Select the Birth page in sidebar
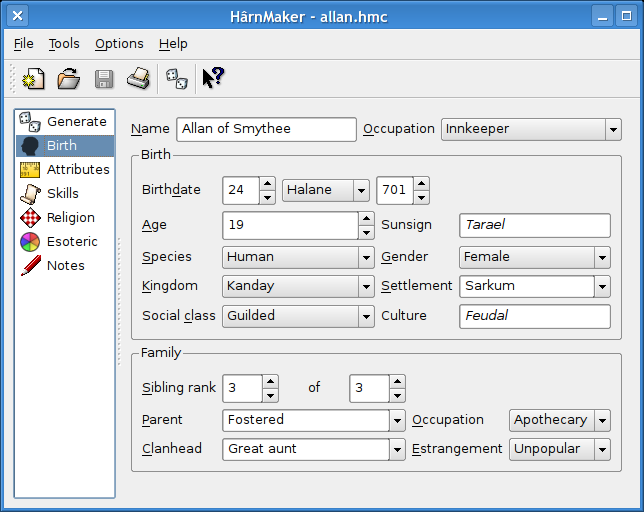Viewport: 644px width, 512px height. coord(65,146)
